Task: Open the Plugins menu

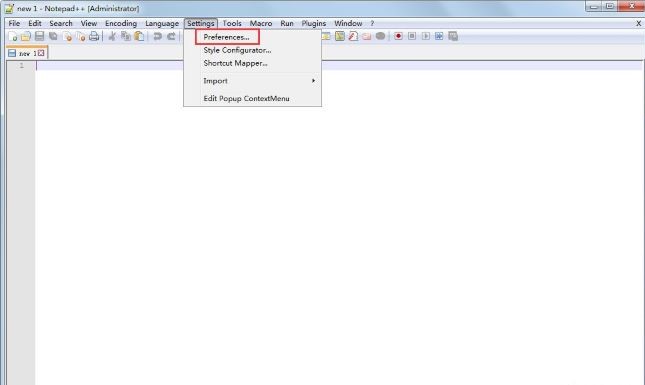Action: (314, 23)
